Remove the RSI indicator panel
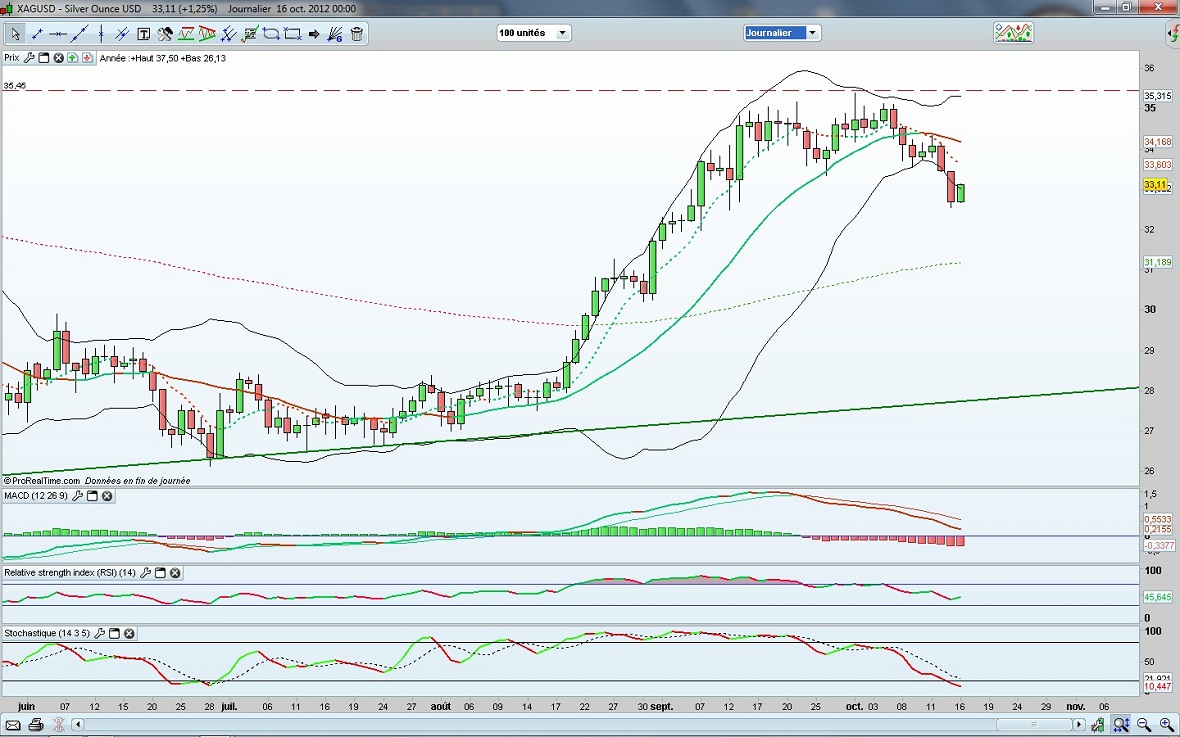 175,573
